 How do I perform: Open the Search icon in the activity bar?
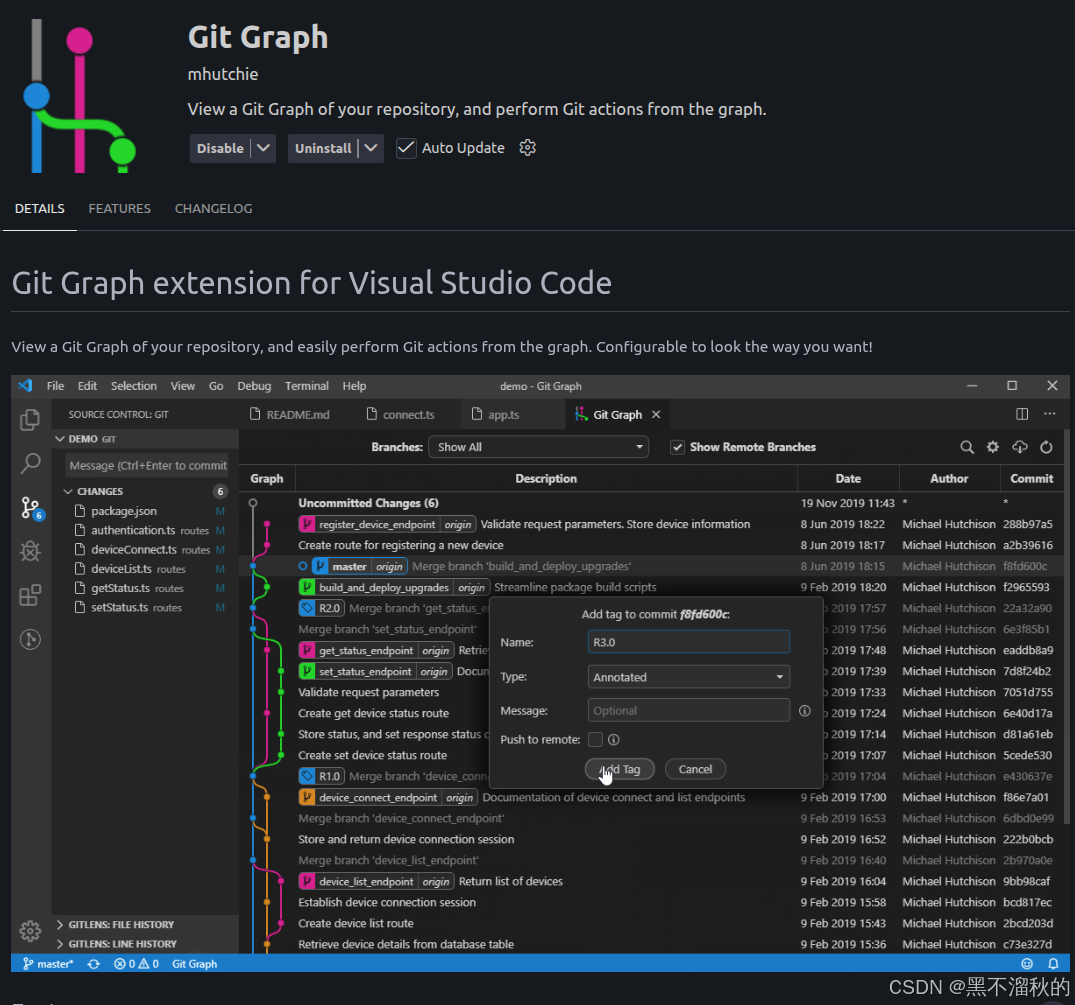[30, 464]
